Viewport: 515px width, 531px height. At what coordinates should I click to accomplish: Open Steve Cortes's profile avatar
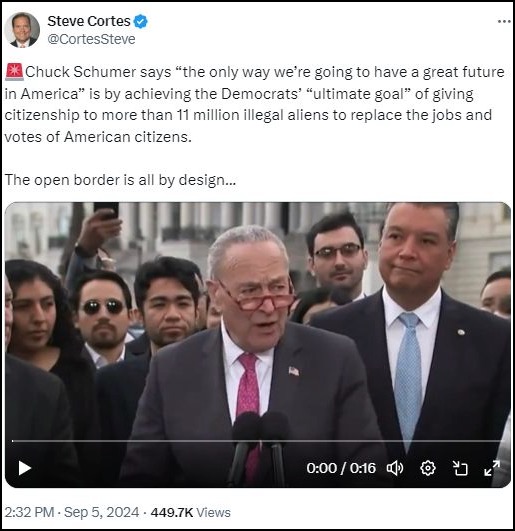22,30
